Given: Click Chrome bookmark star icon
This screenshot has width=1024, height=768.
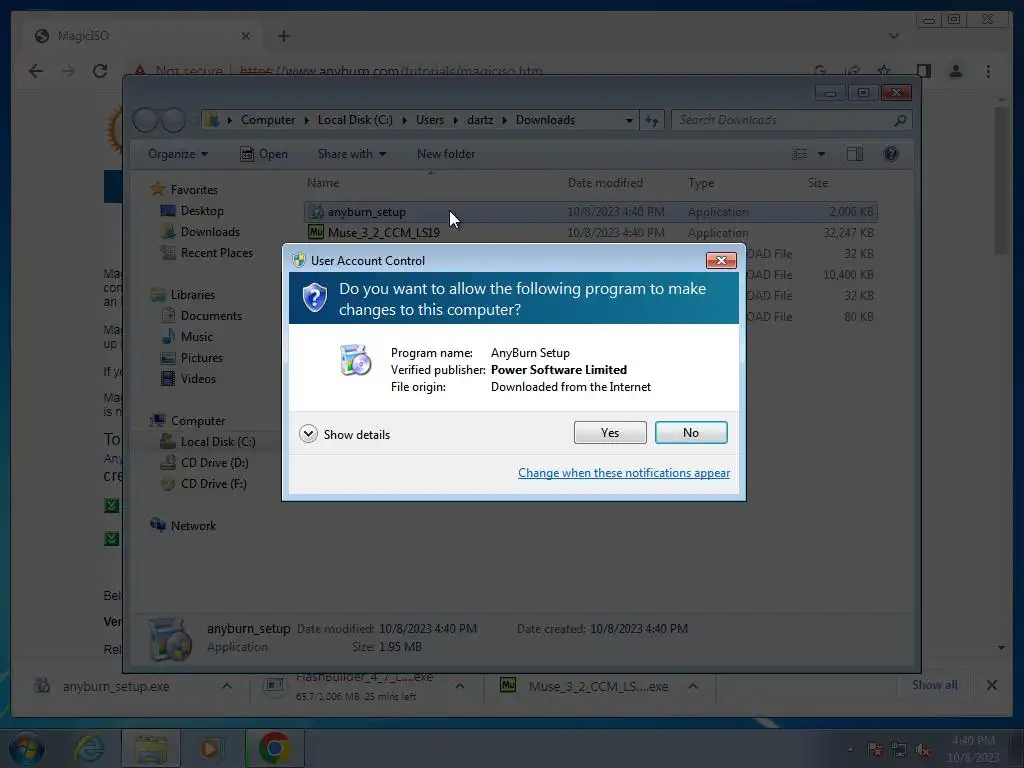Looking at the screenshot, I should [x=884, y=71].
